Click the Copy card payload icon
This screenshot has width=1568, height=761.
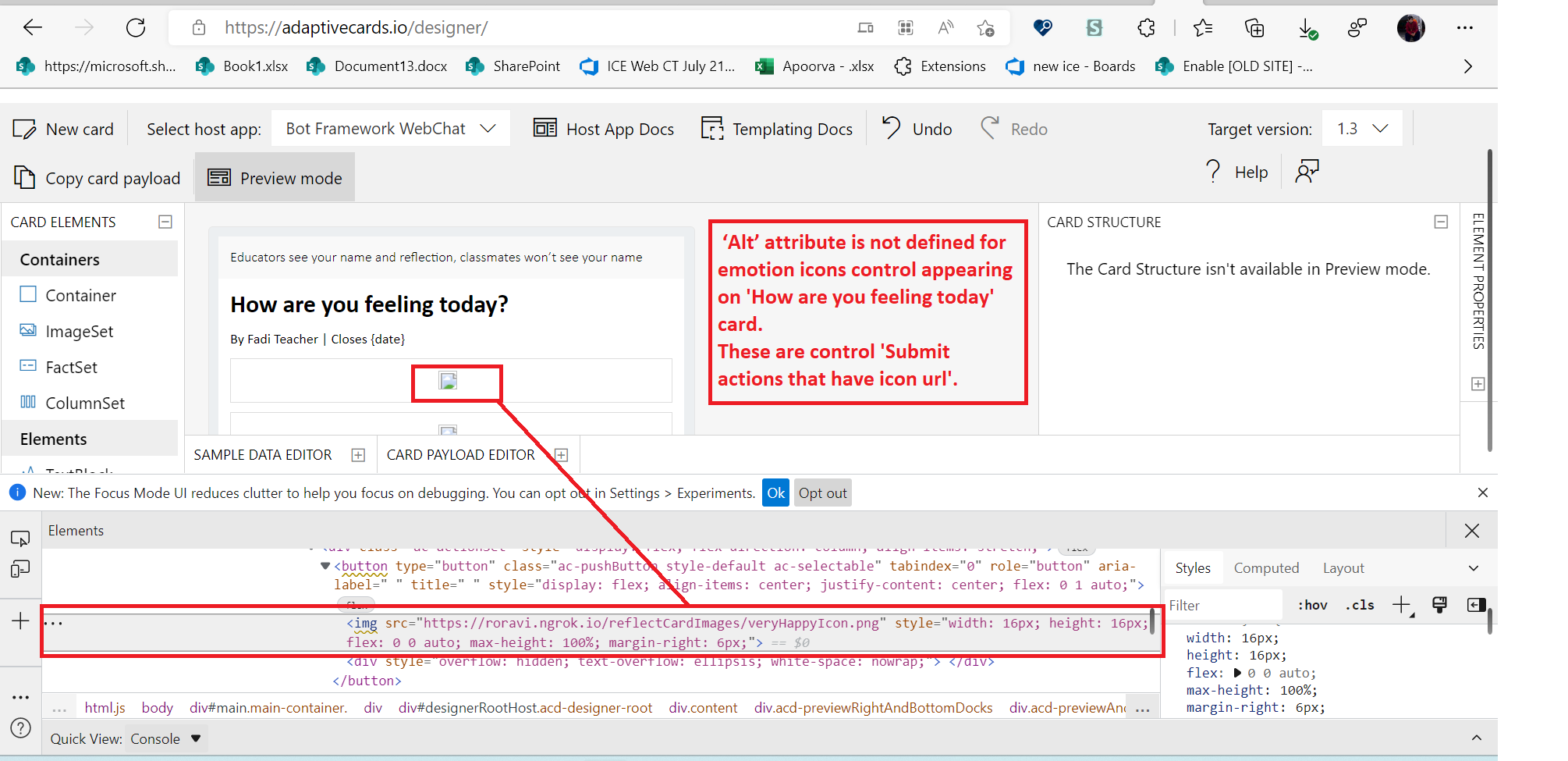[x=23, y=177]
